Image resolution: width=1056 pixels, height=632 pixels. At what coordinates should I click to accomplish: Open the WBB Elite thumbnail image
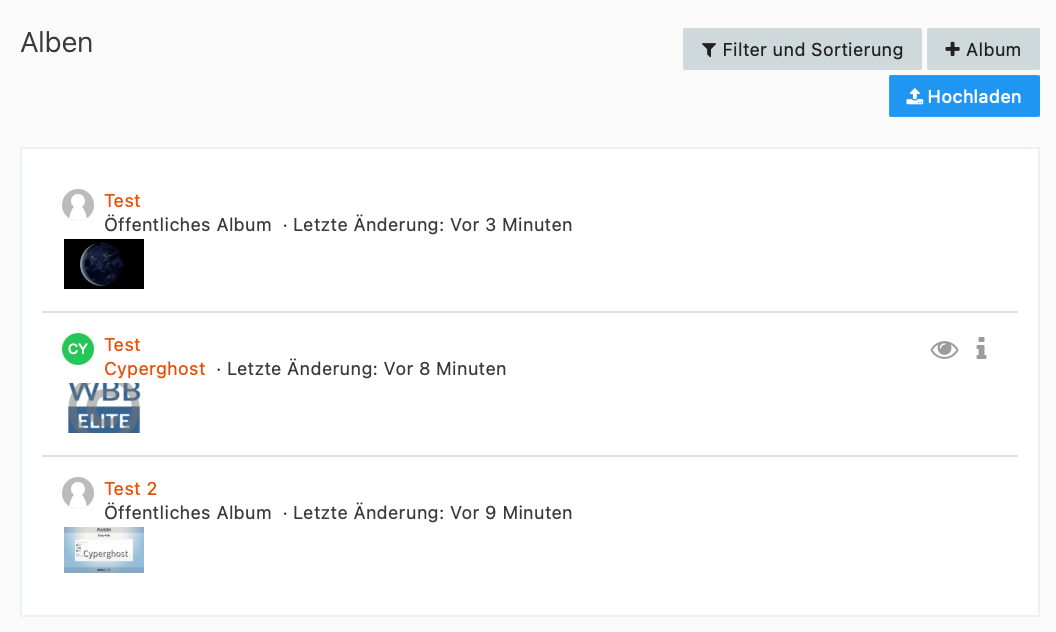[x=104, y=408]
